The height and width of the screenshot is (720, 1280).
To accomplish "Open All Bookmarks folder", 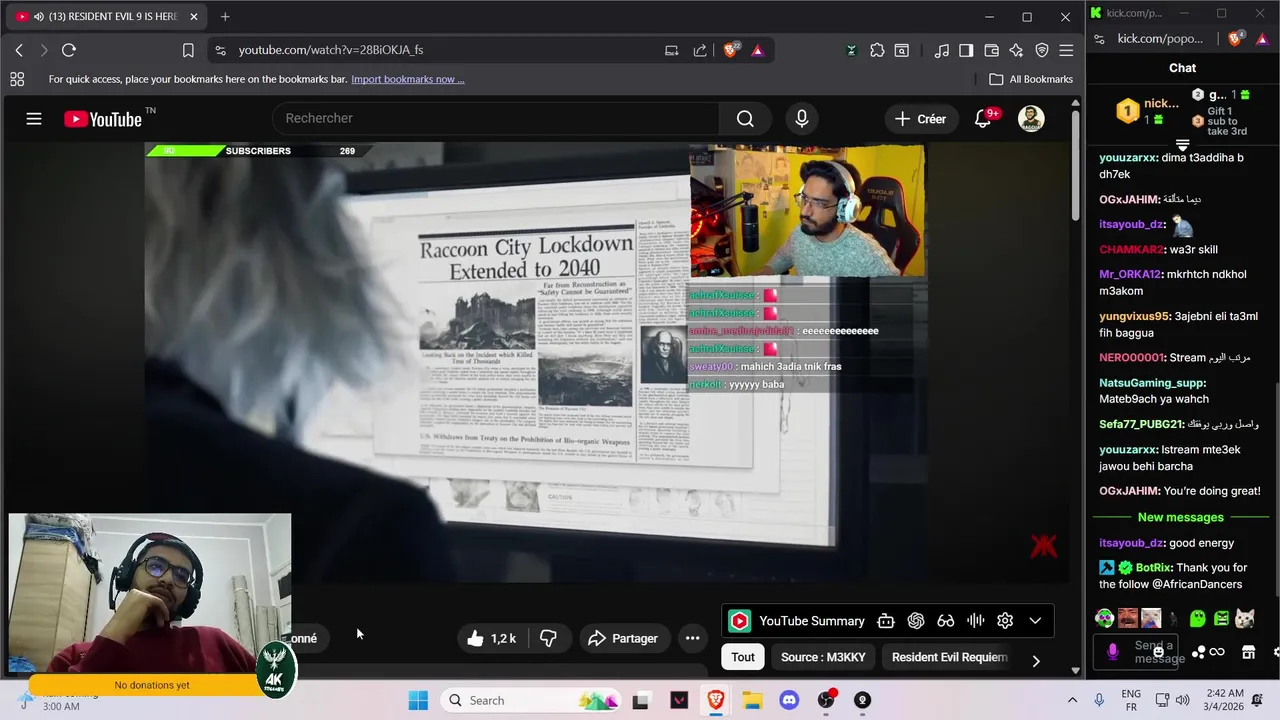I will pos(1030,79).
